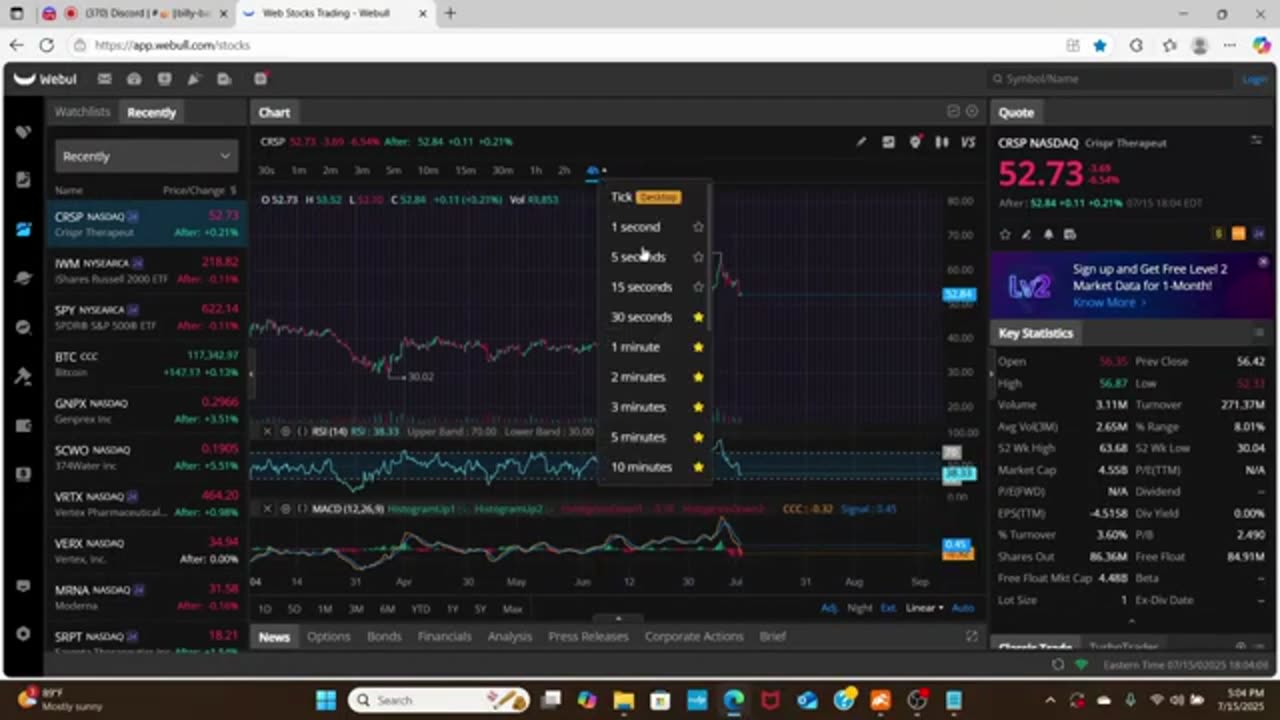Open the Options tab below chart
The width and height of the screenshot is (1280, 720).
pos(328,636)
